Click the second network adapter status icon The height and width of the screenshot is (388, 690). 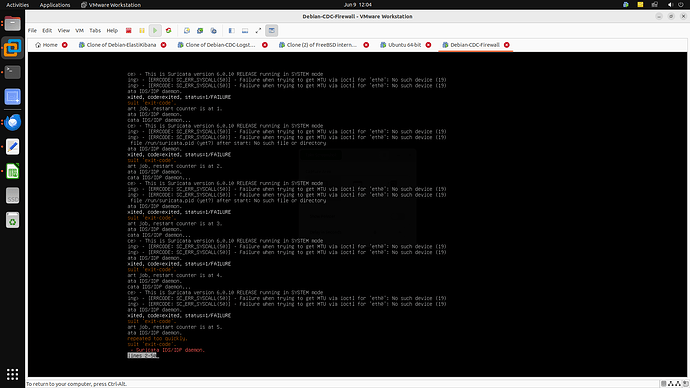click(x=678, y=384)
